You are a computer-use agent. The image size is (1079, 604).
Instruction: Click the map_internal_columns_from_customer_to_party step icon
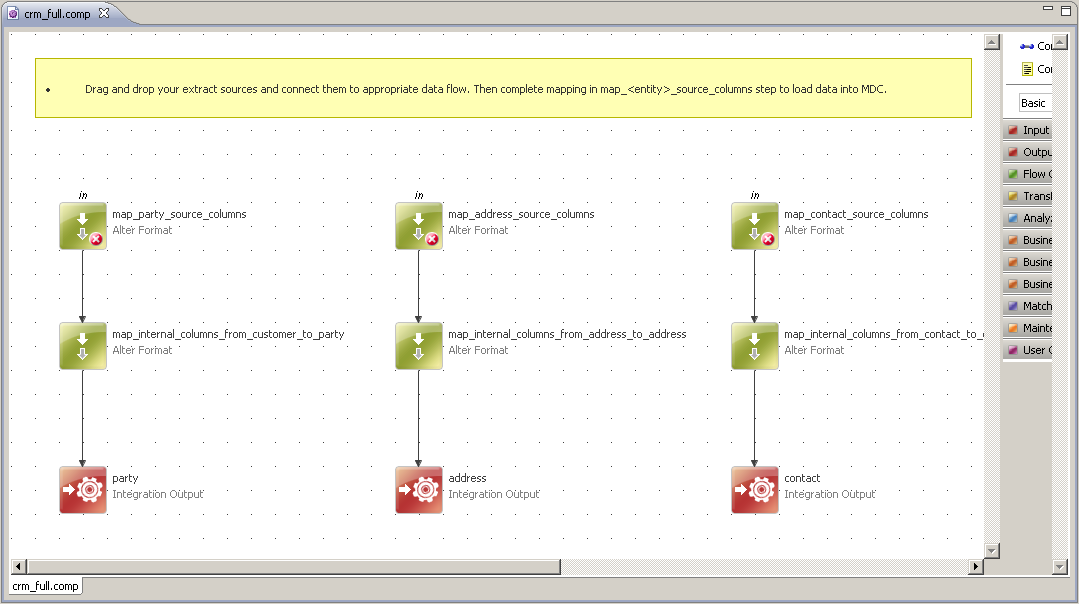point(82,346)
